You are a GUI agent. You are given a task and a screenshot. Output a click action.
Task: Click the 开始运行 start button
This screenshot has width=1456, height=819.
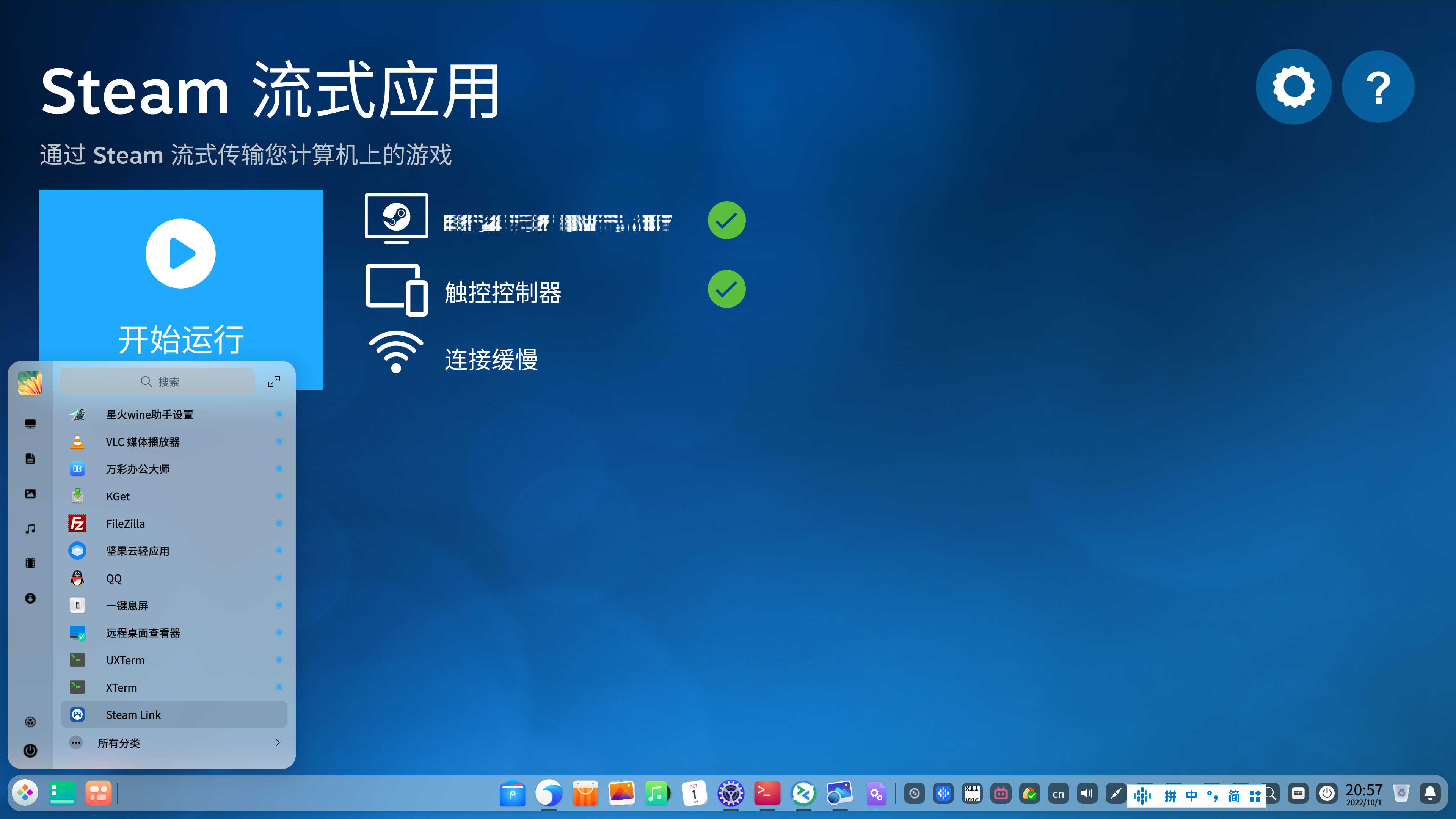point(180,339)
